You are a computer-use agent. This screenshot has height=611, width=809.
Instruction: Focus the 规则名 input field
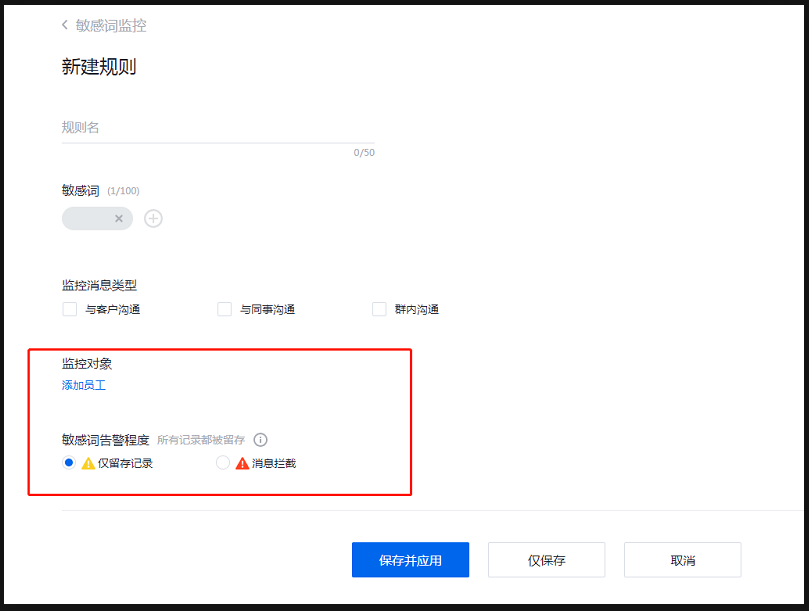pos(218,128)
